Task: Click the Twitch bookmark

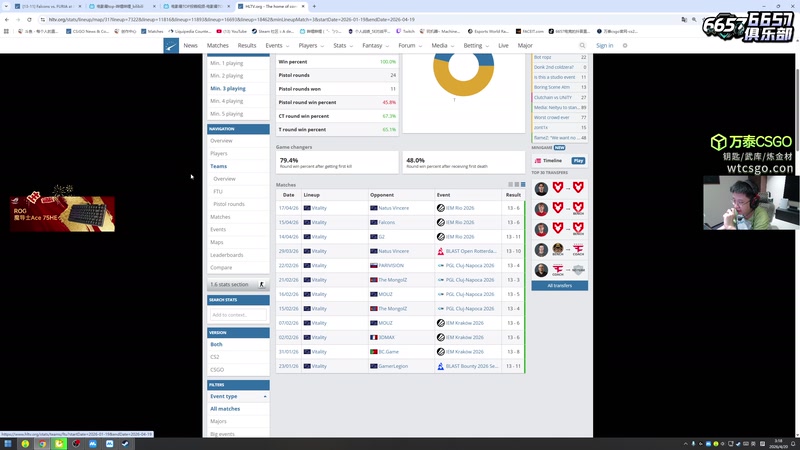Action: (406, 31)
